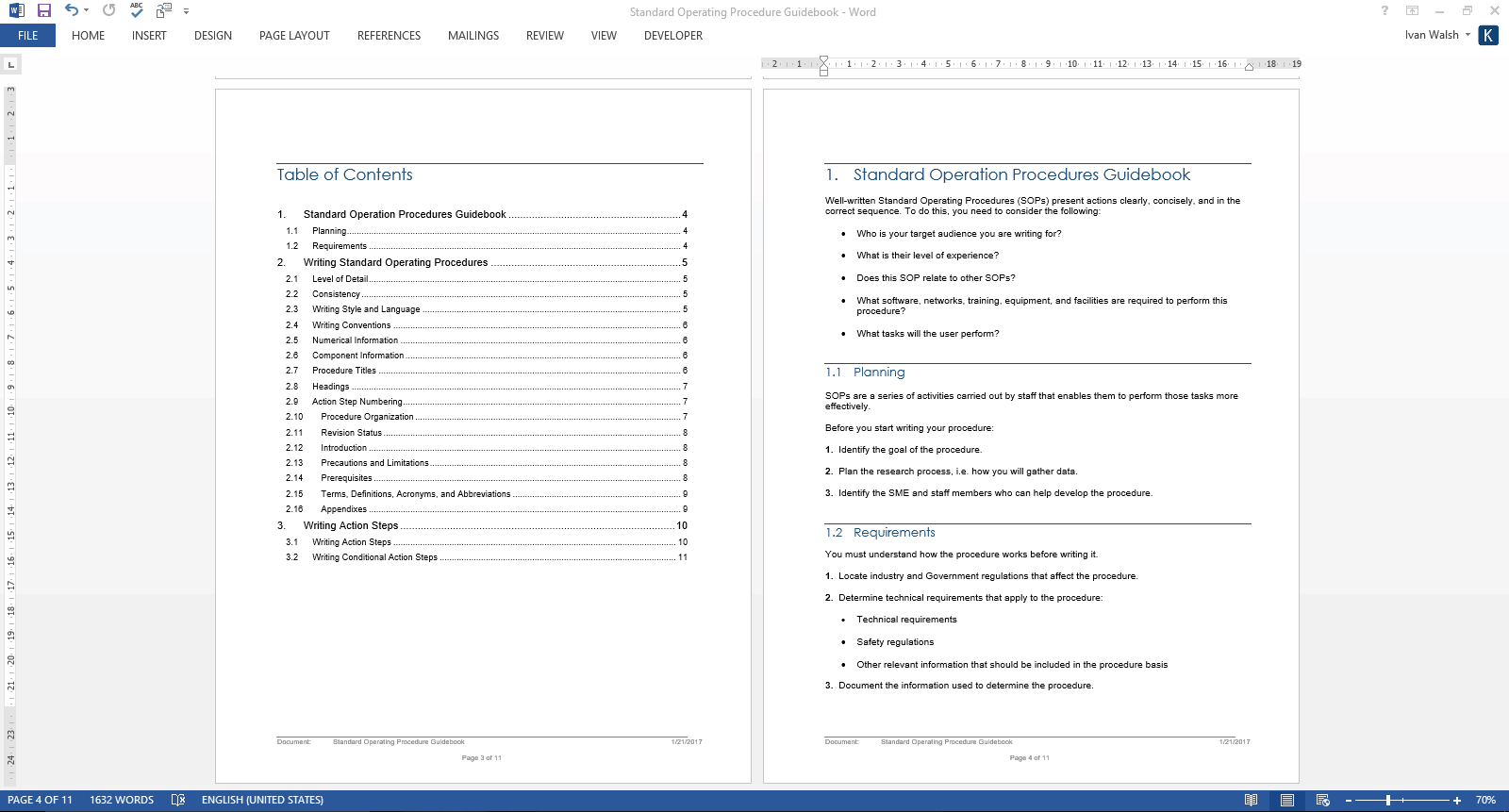Open Word Help question mark
Viewport: 1509px width, 812px height.
point(1385,11)
